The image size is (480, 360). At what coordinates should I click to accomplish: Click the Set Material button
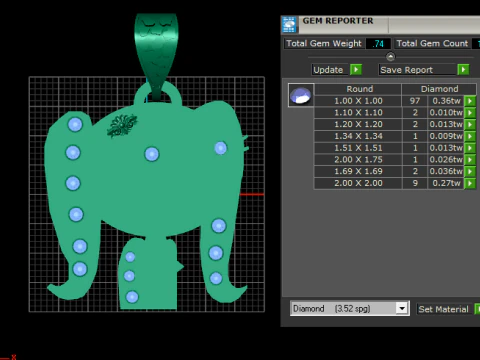pyautogui.click(x=443, y=309)
